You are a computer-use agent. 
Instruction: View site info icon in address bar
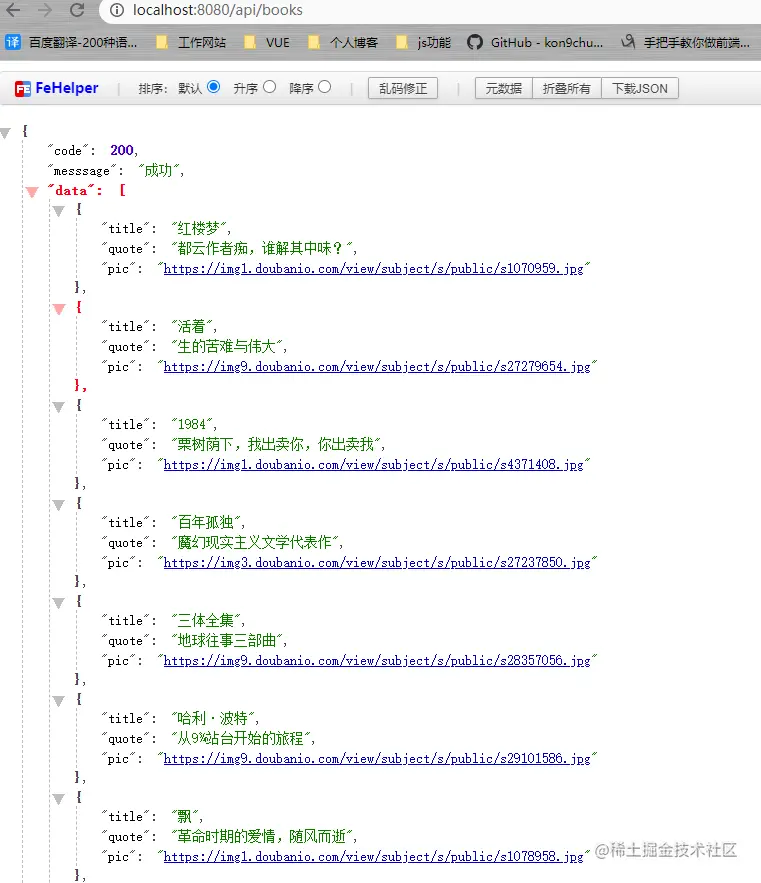[x=117, y=10]
